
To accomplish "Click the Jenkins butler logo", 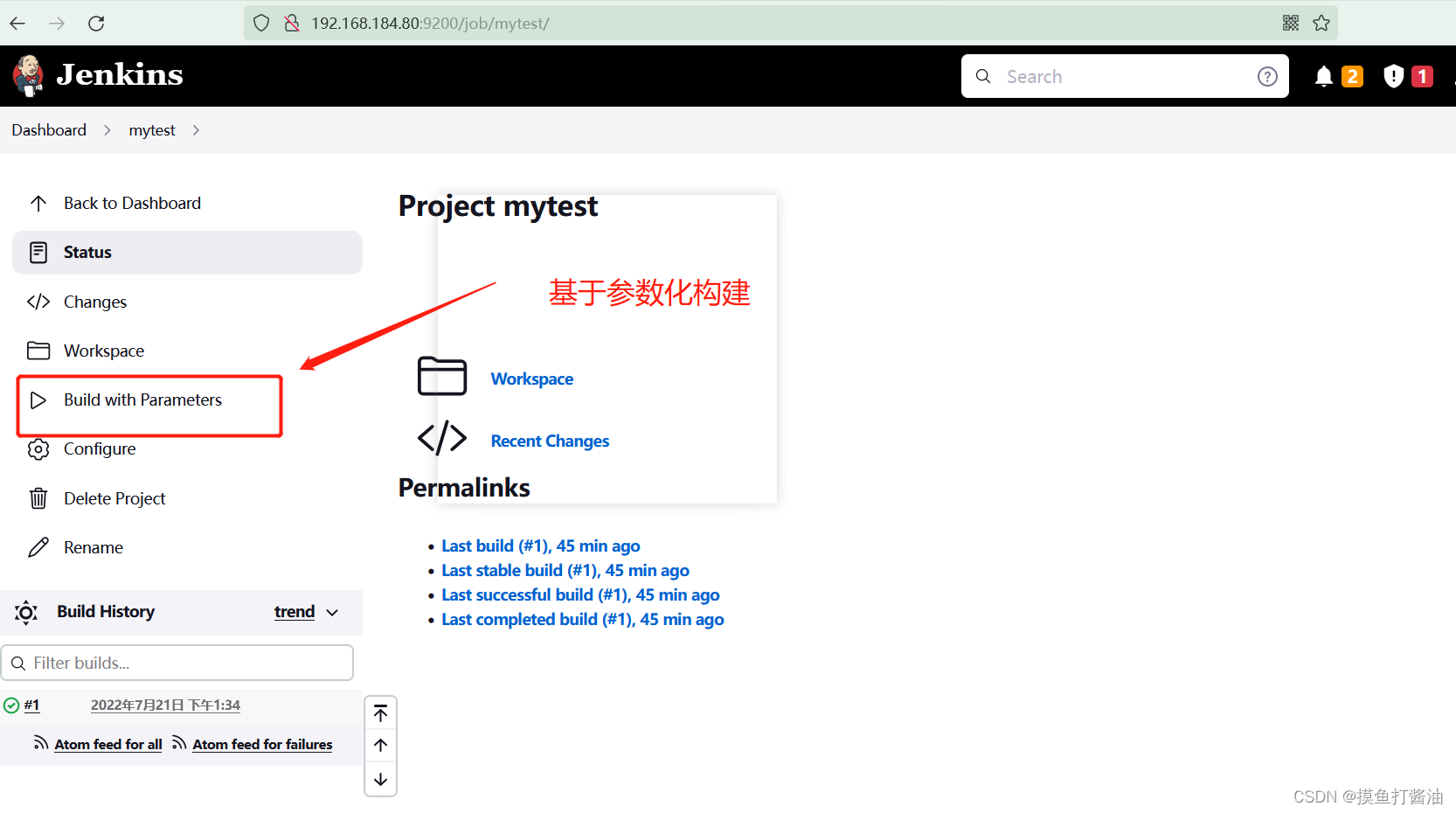I will coord(28,75).
